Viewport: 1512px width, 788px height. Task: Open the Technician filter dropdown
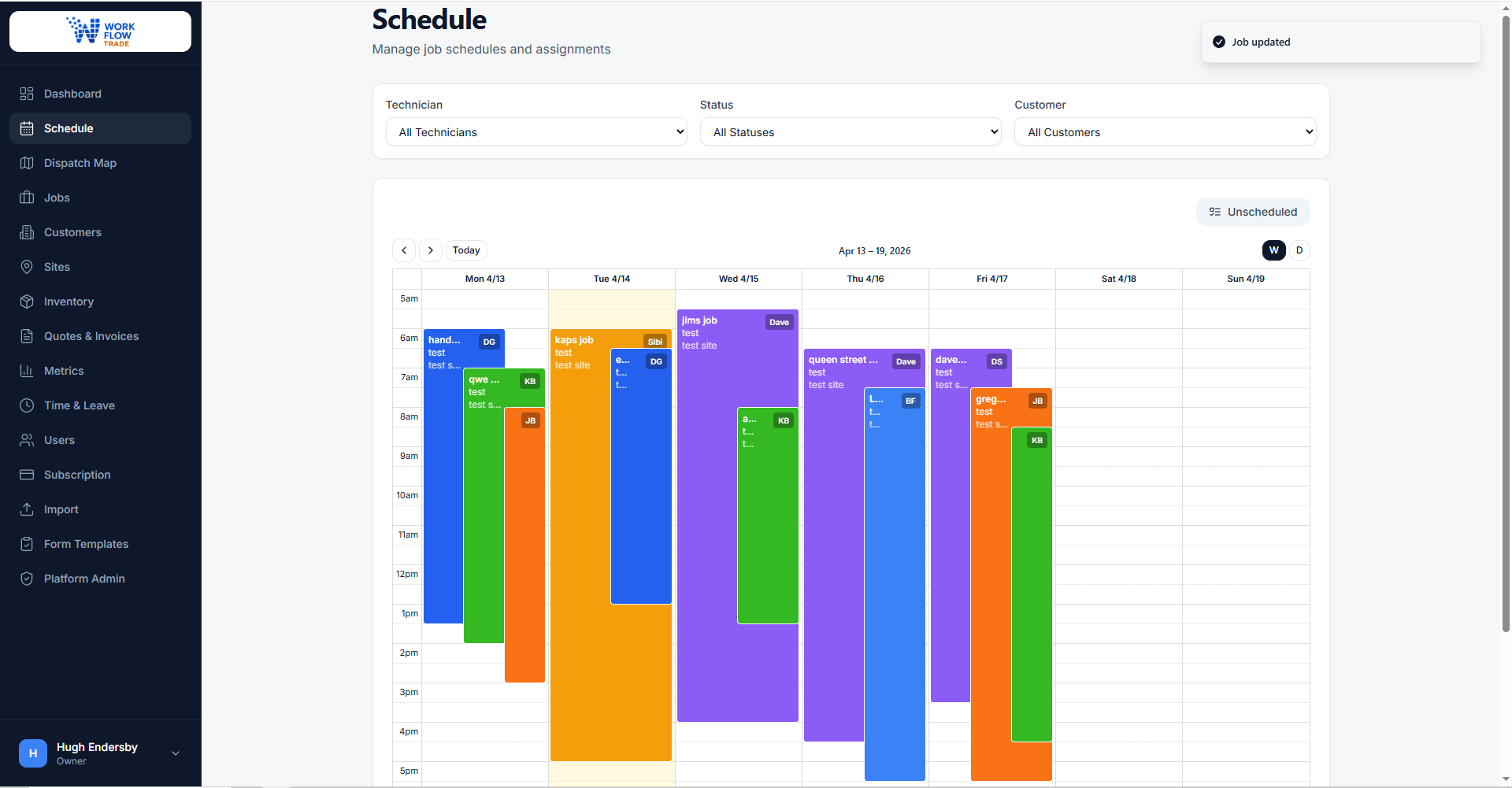point(536,132)
